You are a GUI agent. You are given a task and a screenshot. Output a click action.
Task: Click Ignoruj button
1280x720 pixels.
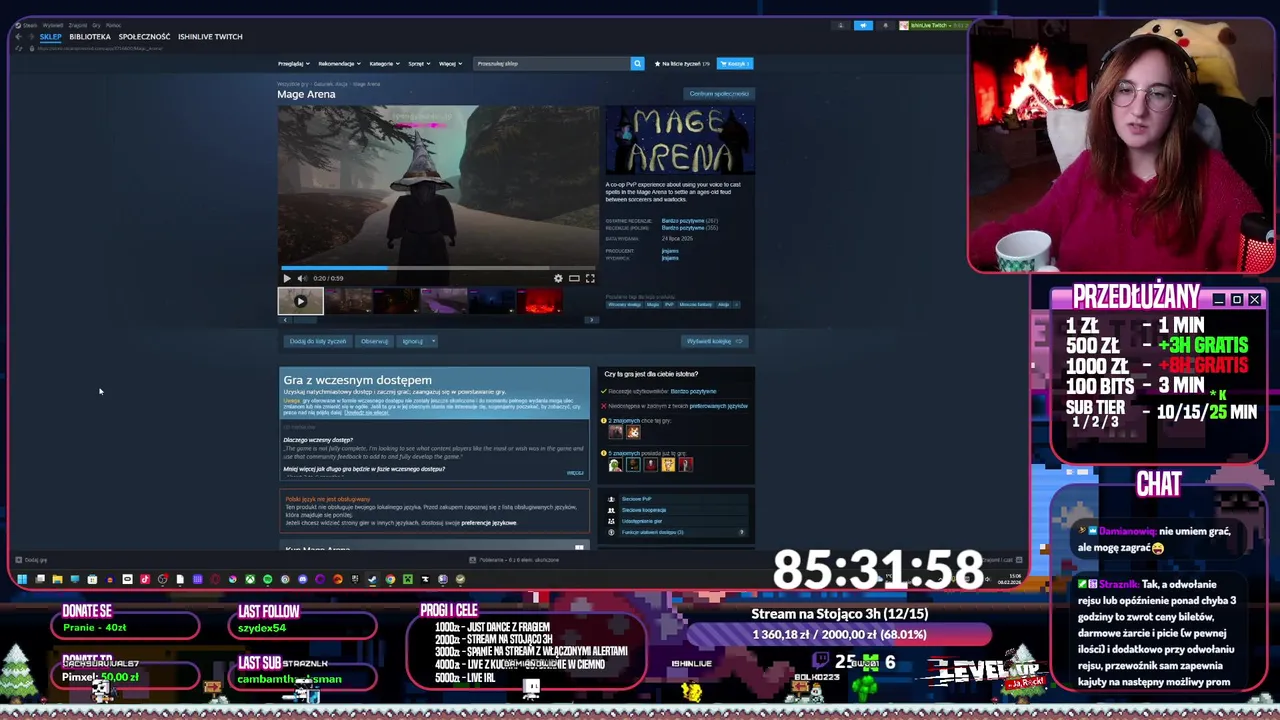pos(412,341)
